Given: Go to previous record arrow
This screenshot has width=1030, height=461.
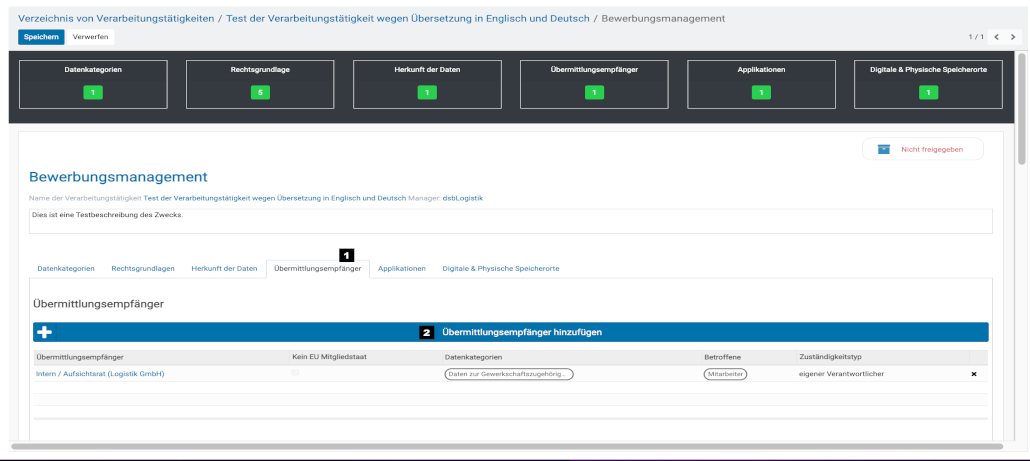Looking at the screenshot, I should click(x=996, y=37).
